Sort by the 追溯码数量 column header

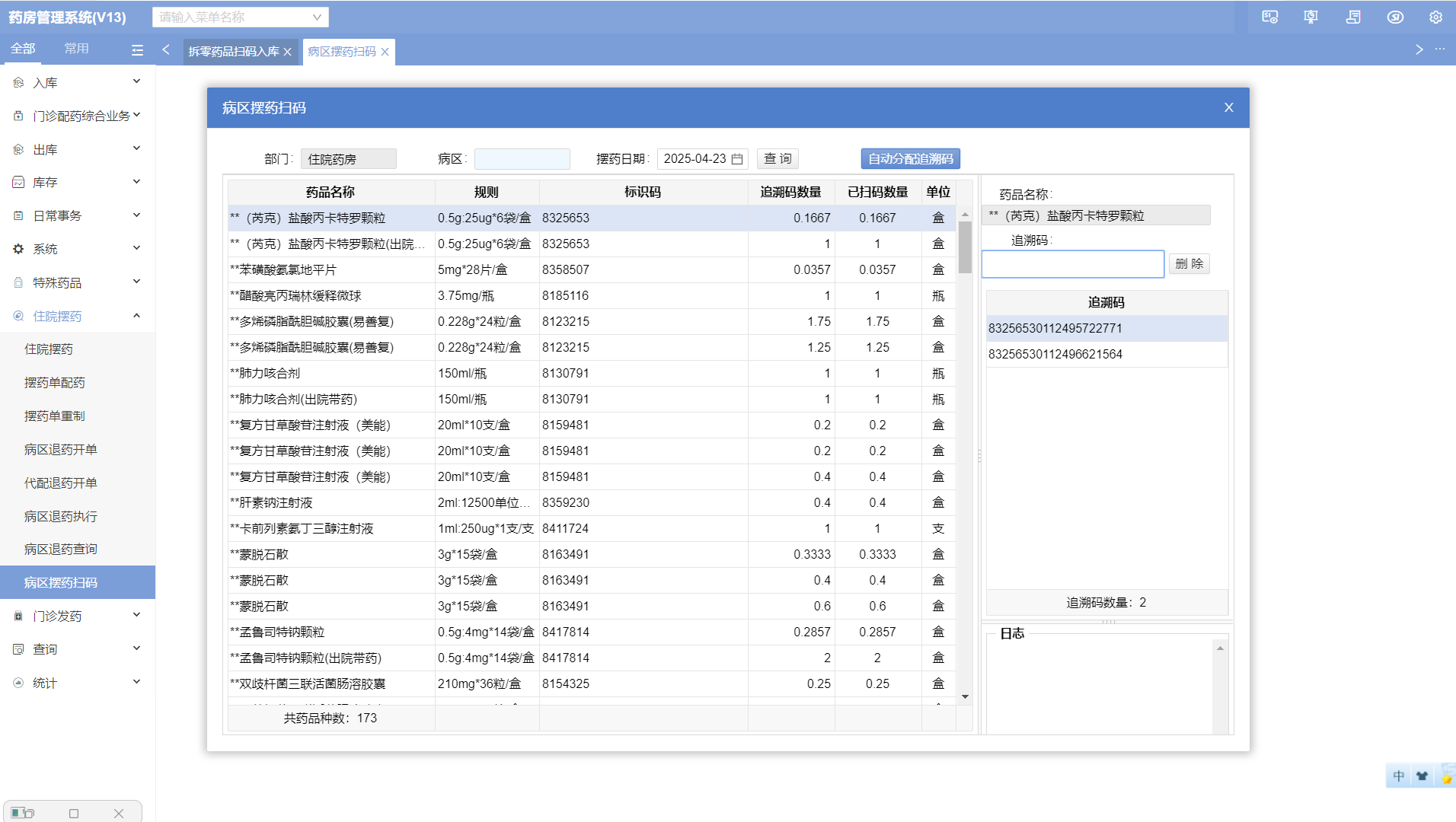click(x=791, y=193)
